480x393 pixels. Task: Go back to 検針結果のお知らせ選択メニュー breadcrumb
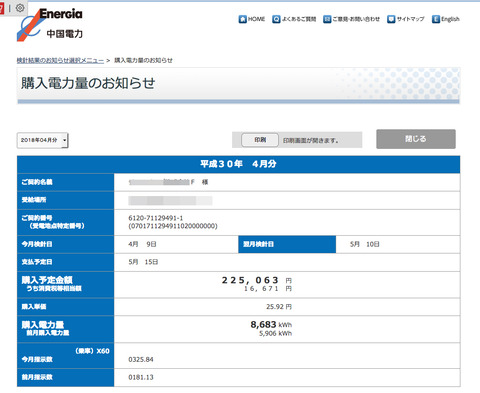60,60
